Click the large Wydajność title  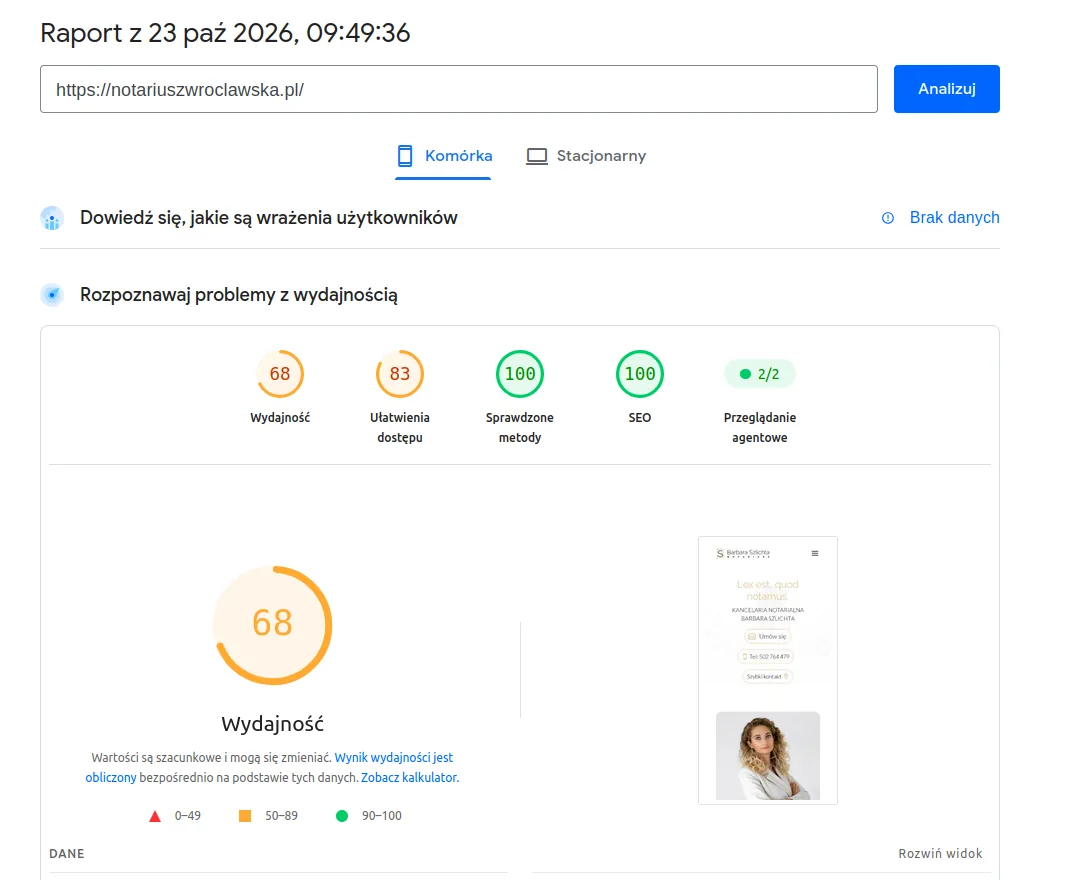coord(273,724)
